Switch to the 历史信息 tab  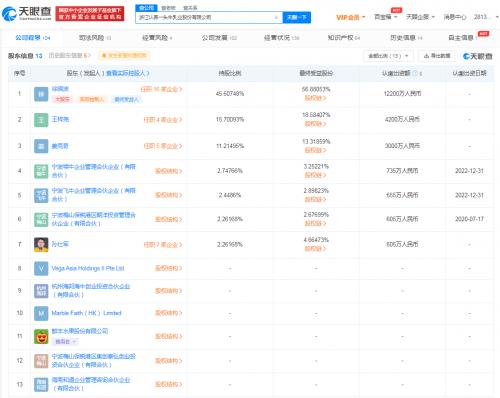[406, 38]
